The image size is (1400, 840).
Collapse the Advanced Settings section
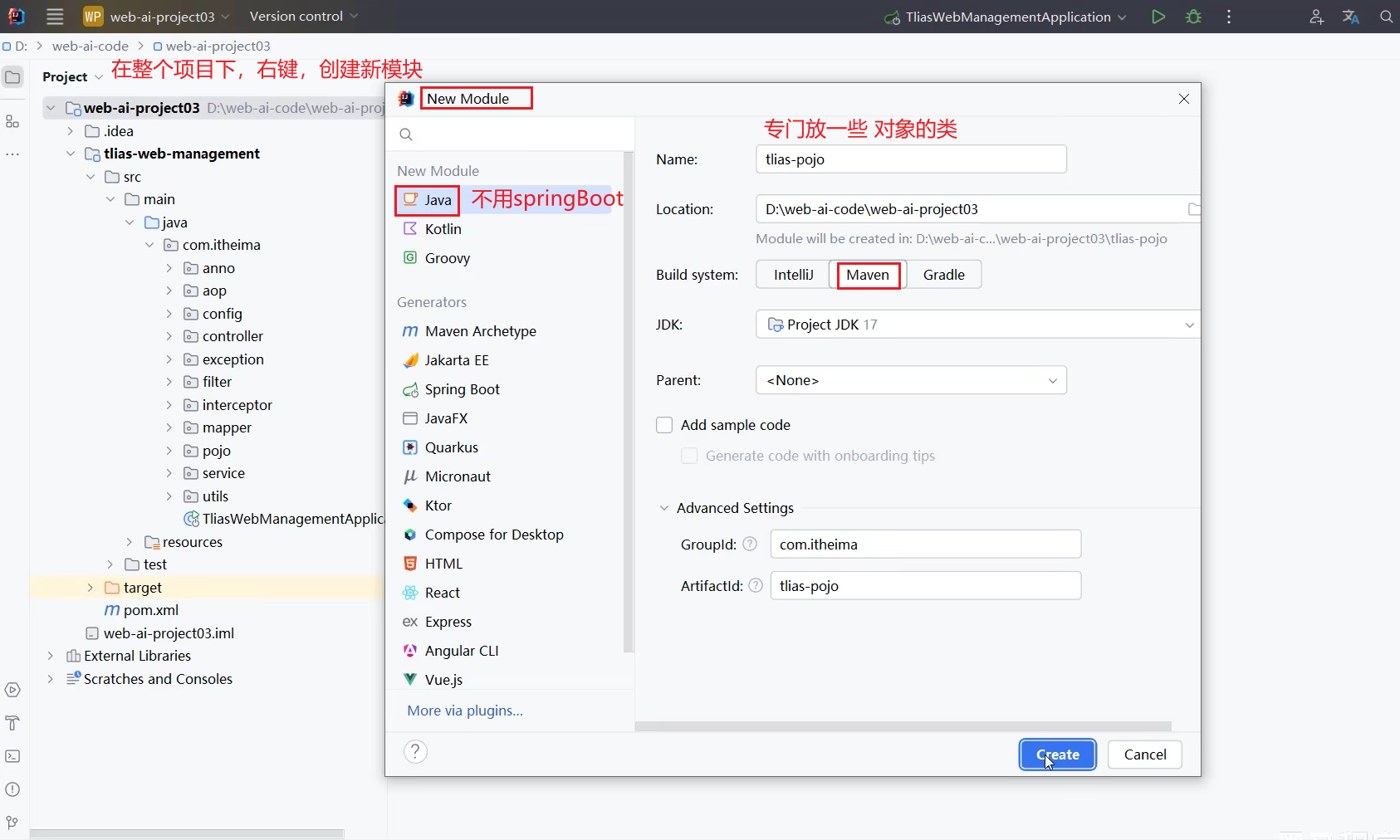click(x=663, y=508)
